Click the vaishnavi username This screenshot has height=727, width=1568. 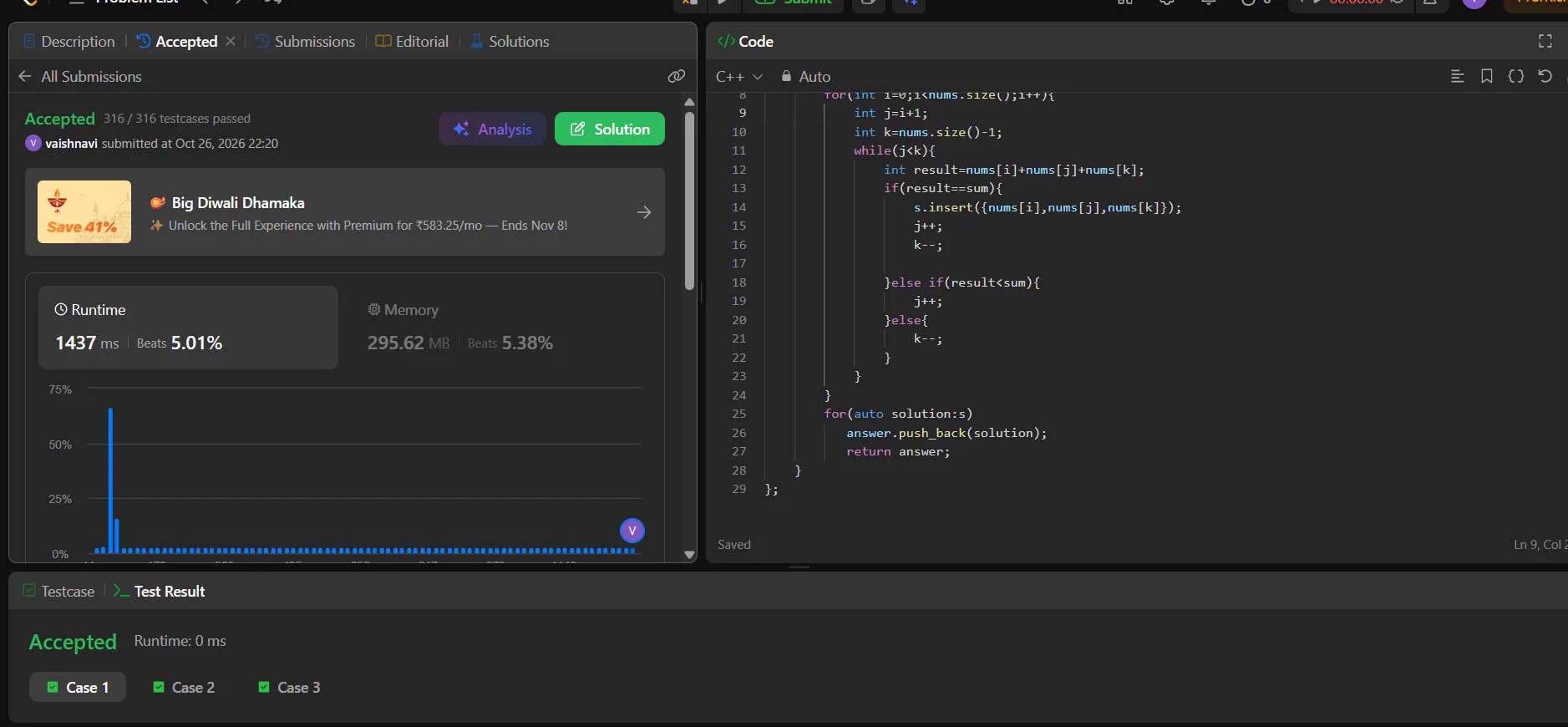(71, 144)
